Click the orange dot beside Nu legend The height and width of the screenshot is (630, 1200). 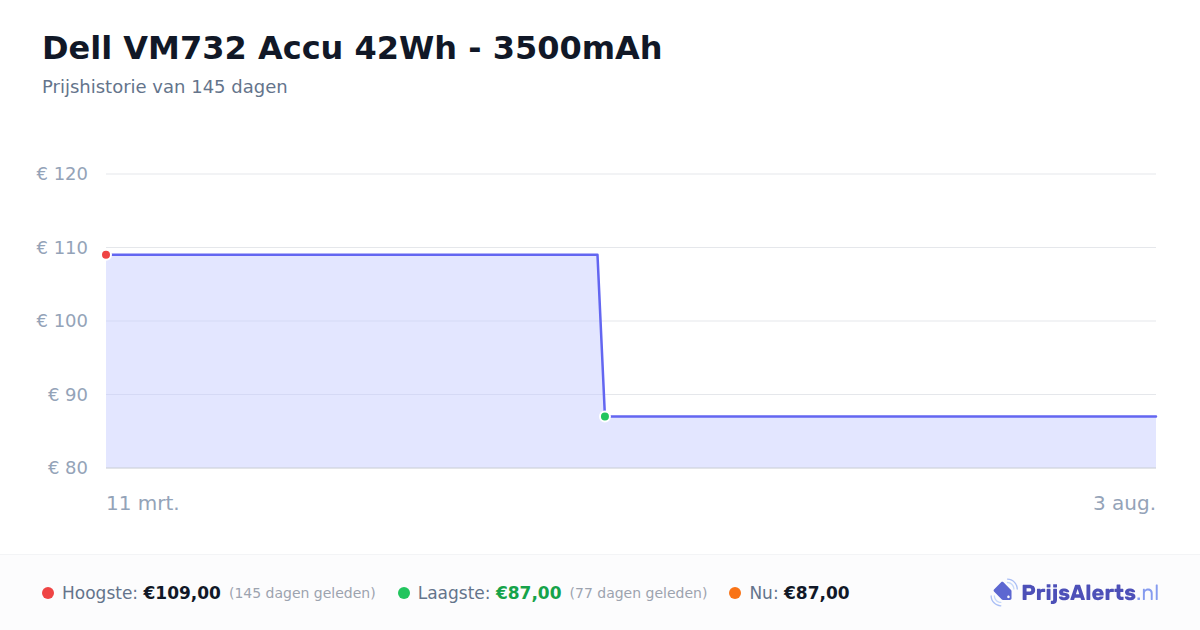(x=735, y=593)
